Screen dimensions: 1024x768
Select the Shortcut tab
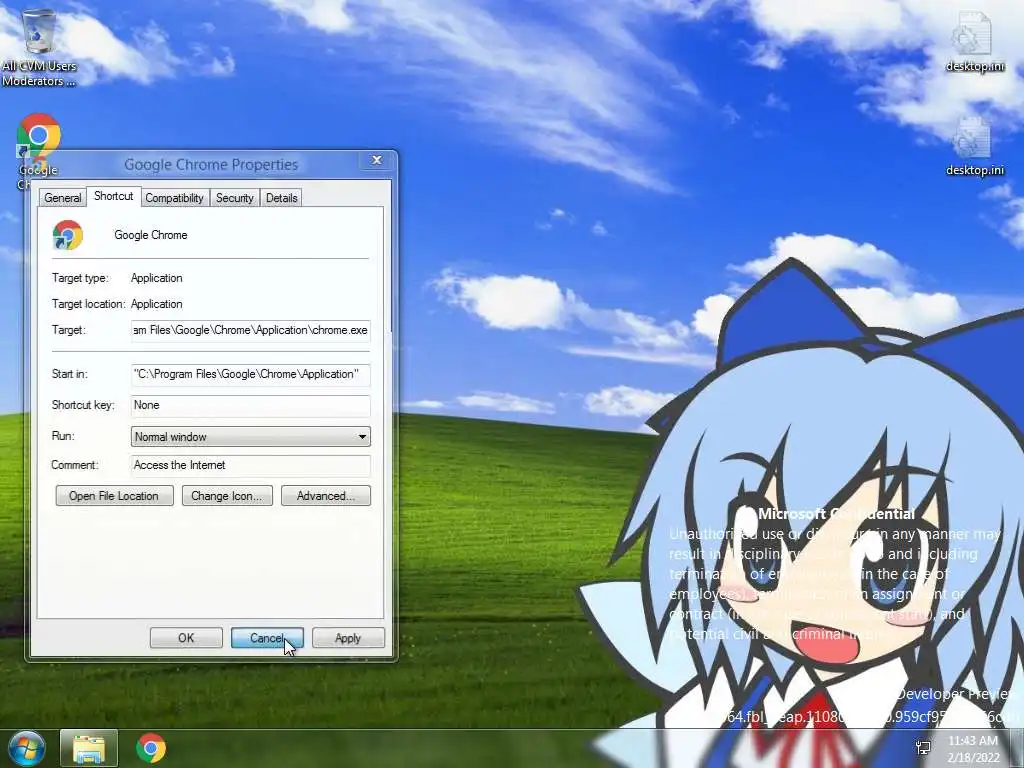[114, 196]
